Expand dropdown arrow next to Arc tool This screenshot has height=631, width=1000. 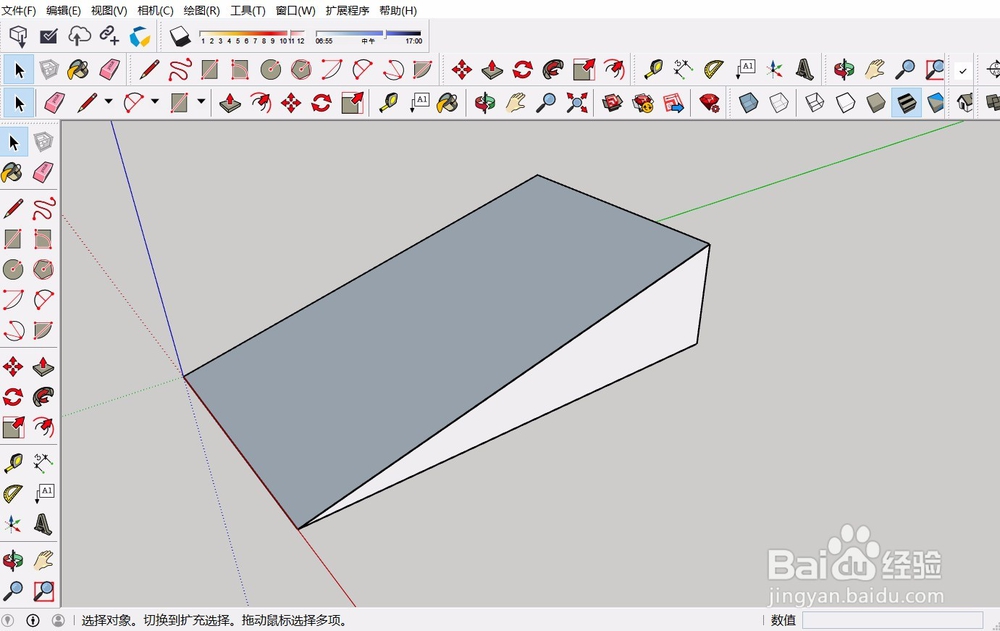pyautogui.click(x=155, y=101)
